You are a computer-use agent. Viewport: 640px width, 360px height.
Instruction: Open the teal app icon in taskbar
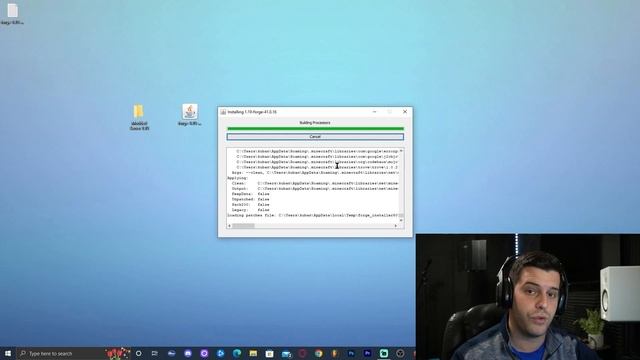click(x=384, y=353)
